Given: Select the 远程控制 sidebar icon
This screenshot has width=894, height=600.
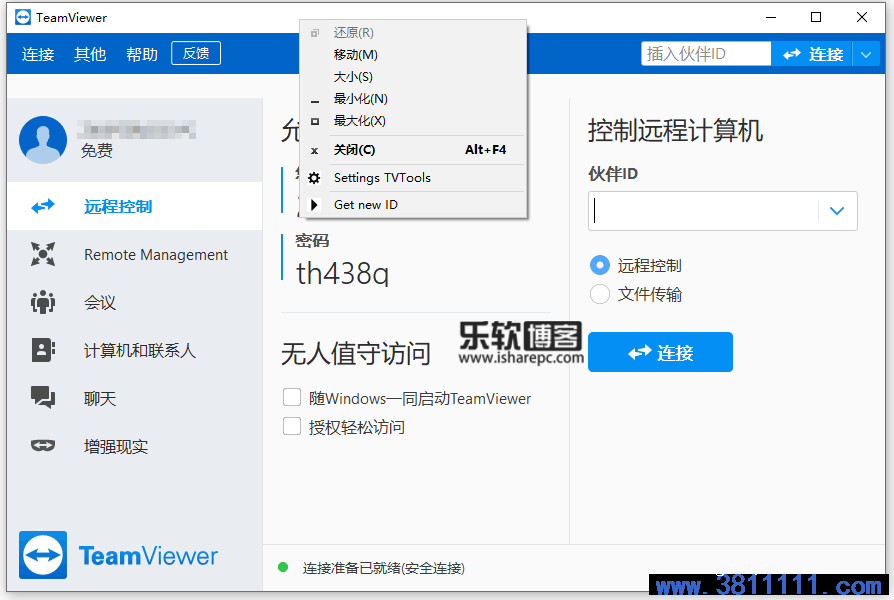Looking at the screenshot, I should point(42,205).
